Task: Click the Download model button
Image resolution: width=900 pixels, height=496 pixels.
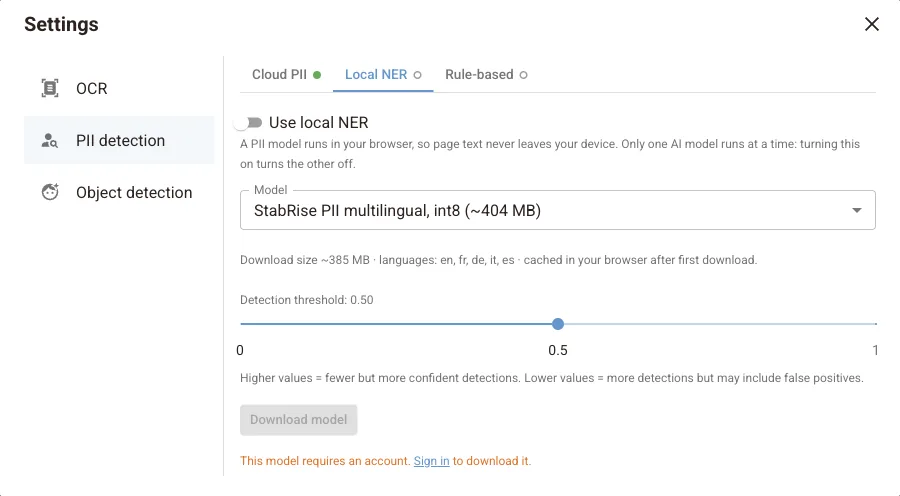Action: coord(298,420)
